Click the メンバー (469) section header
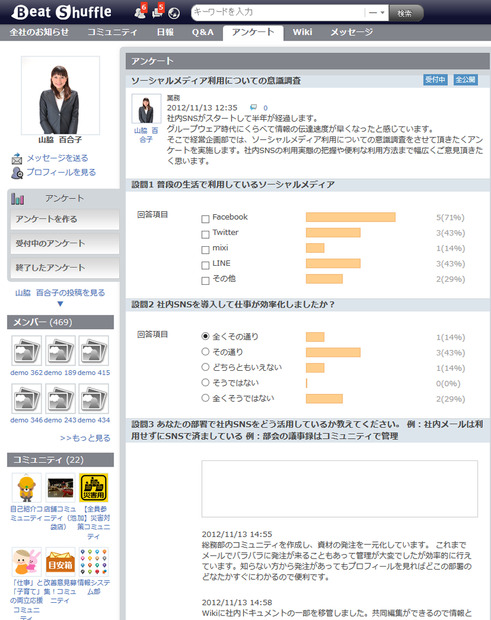Image resolution: width=491 pixels, height=620 pixels. (x=60, y=322)
